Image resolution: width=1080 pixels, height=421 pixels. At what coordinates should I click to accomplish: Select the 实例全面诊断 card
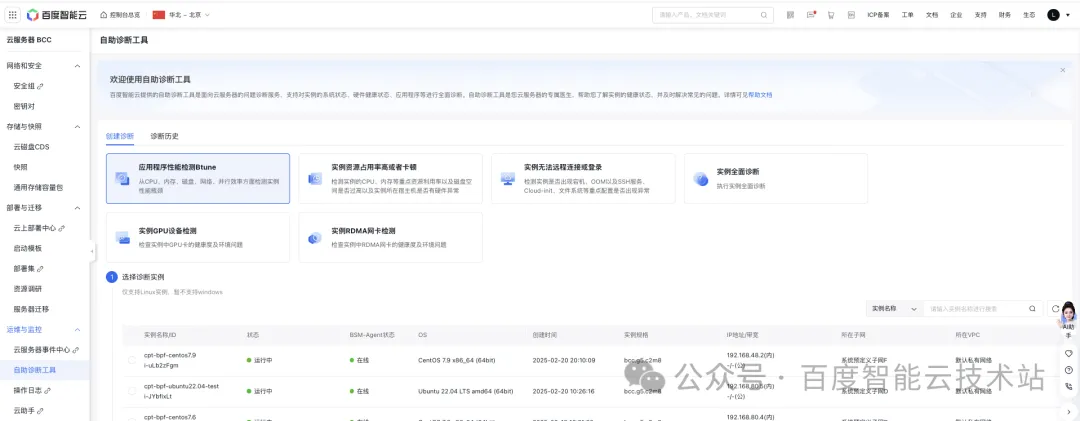(776, 178)
